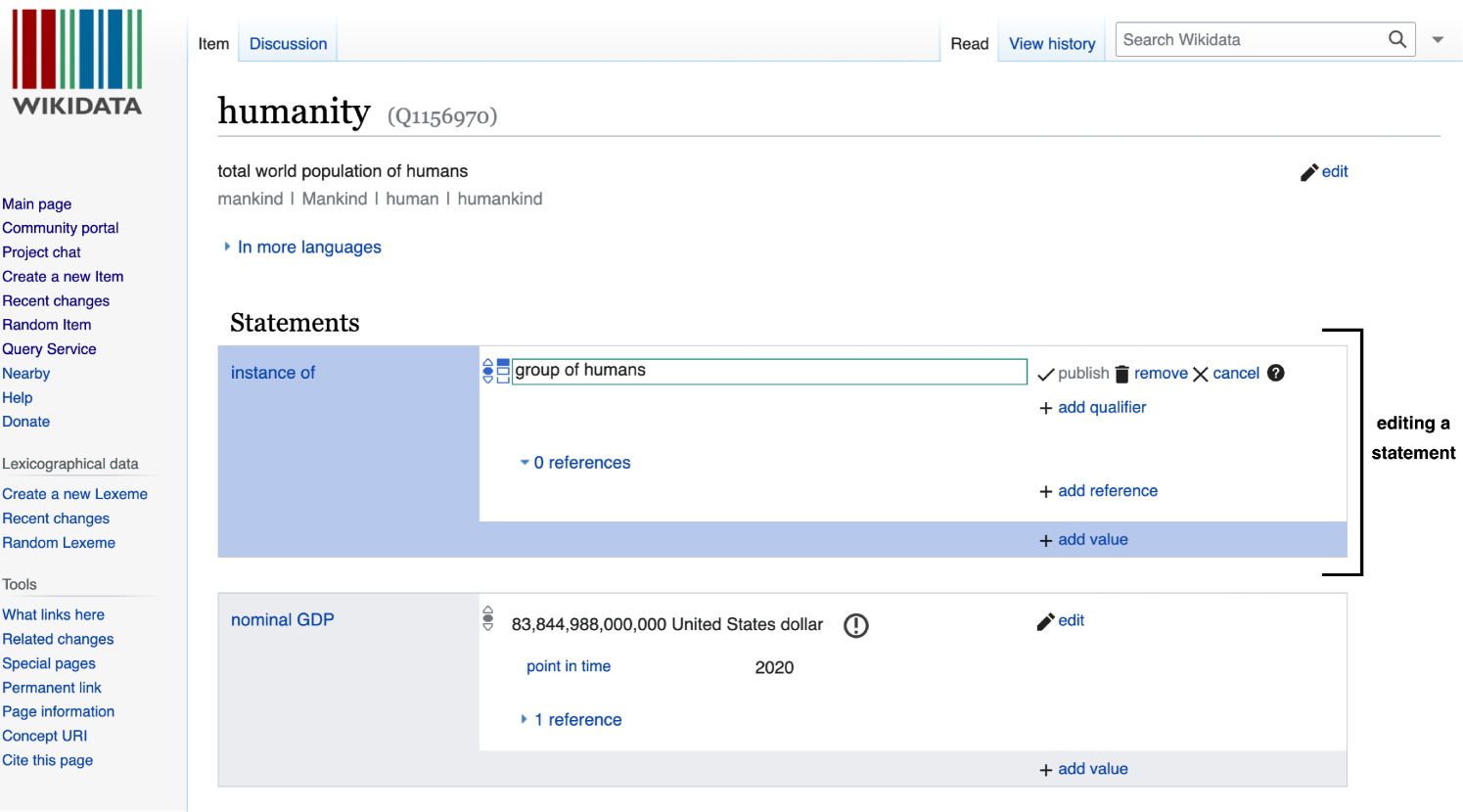Click the group of humans value field
The image size is (1463, 812).
pos(768,371)
